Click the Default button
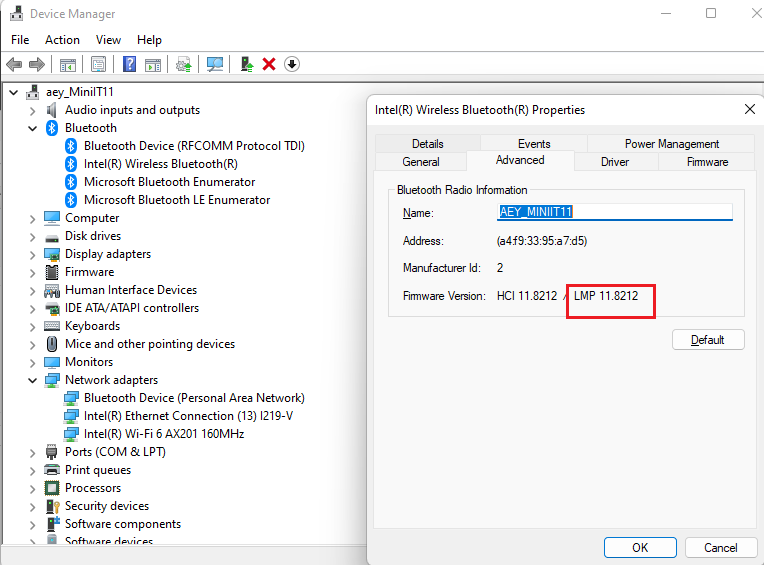766x565 pixels. pos(708,339)
